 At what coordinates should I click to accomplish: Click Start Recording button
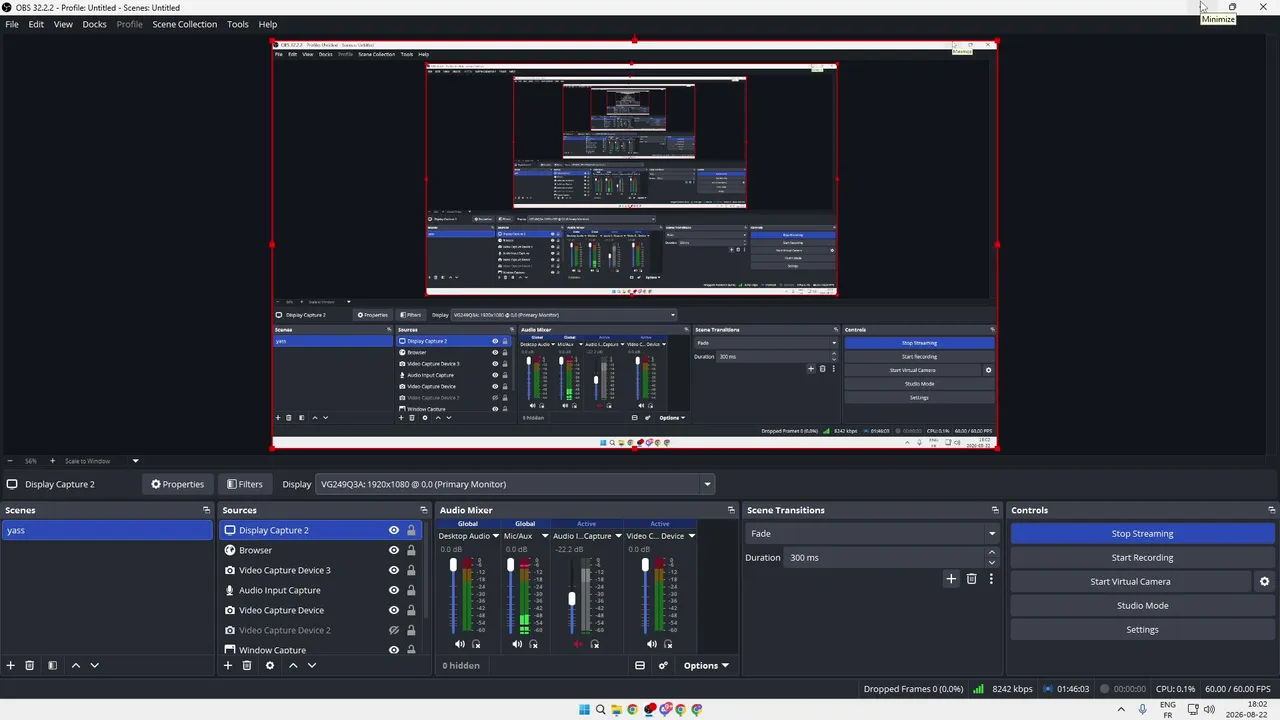tap(1142, 557)
